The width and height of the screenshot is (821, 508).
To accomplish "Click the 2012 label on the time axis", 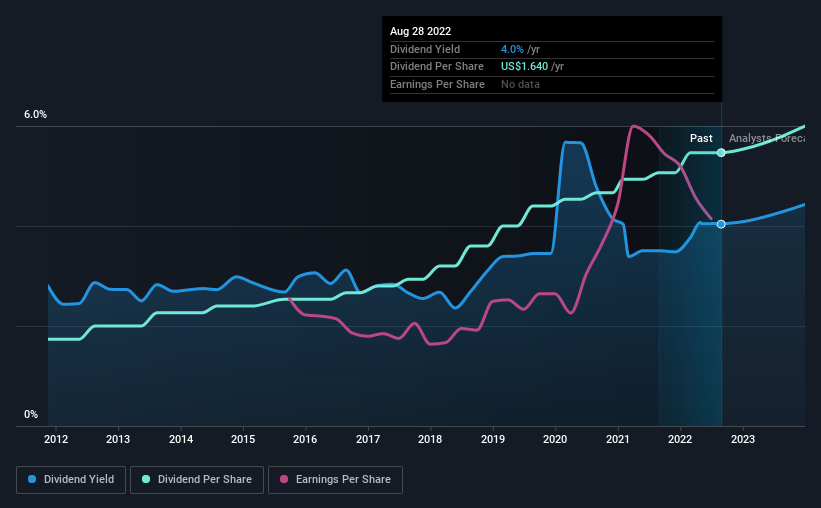I will pos(56,439).
